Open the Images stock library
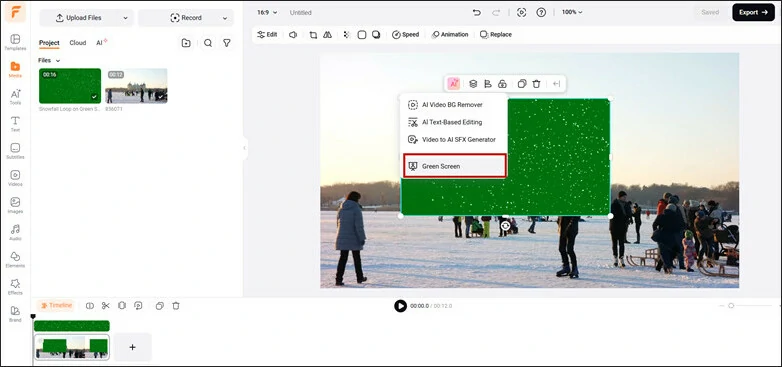This screenshot has height=367, width=782. coord(15,205)
